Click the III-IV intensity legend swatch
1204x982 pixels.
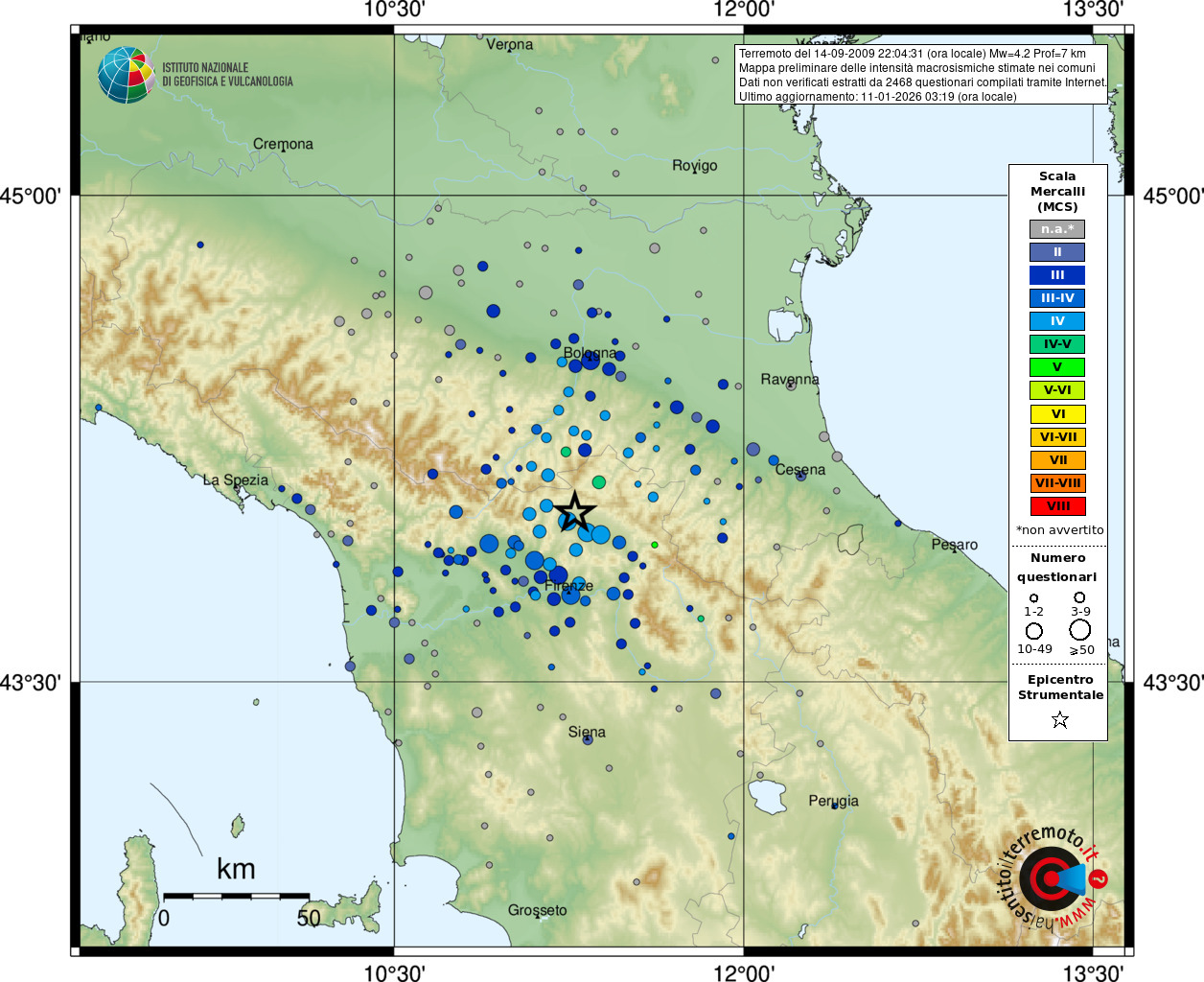point(1057,298)
